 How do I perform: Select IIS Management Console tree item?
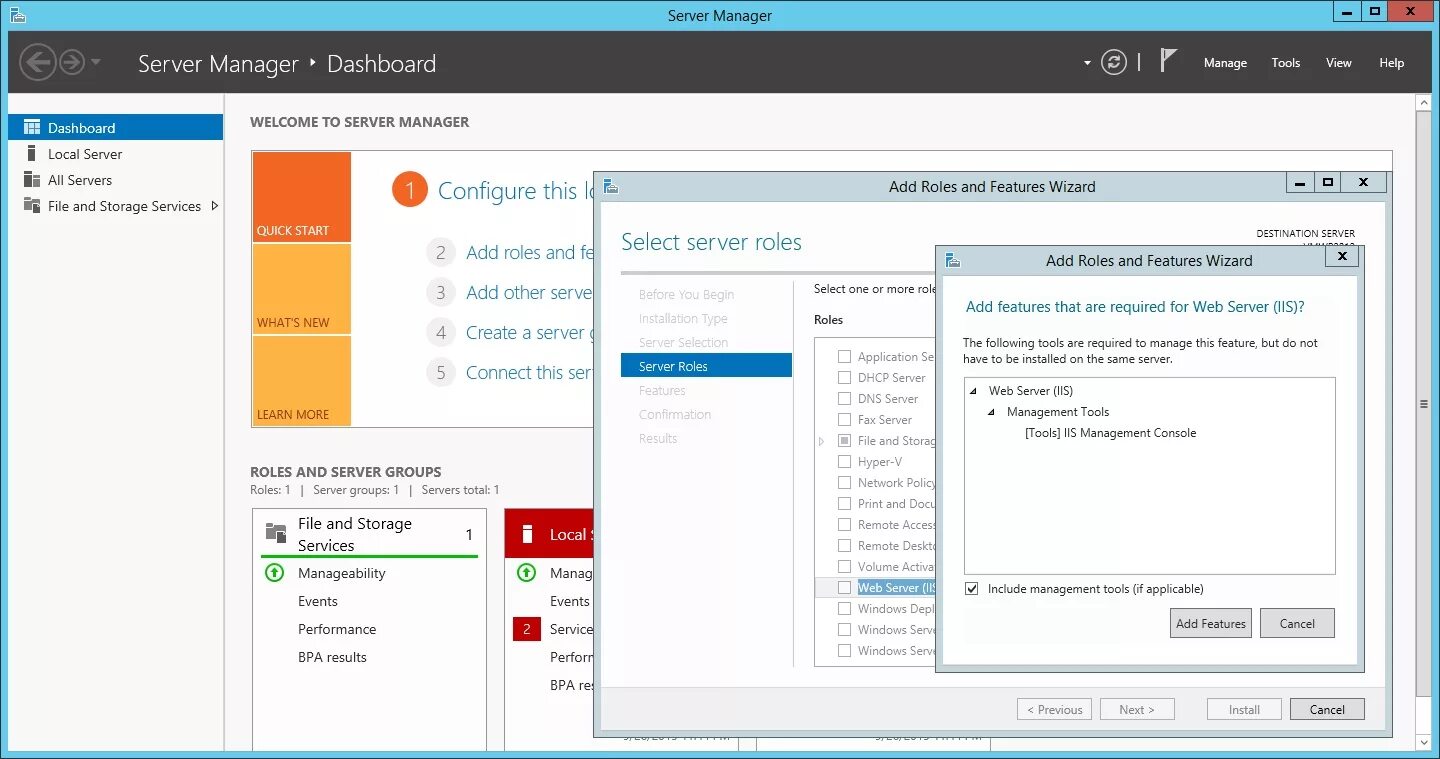coord(1110,433)
